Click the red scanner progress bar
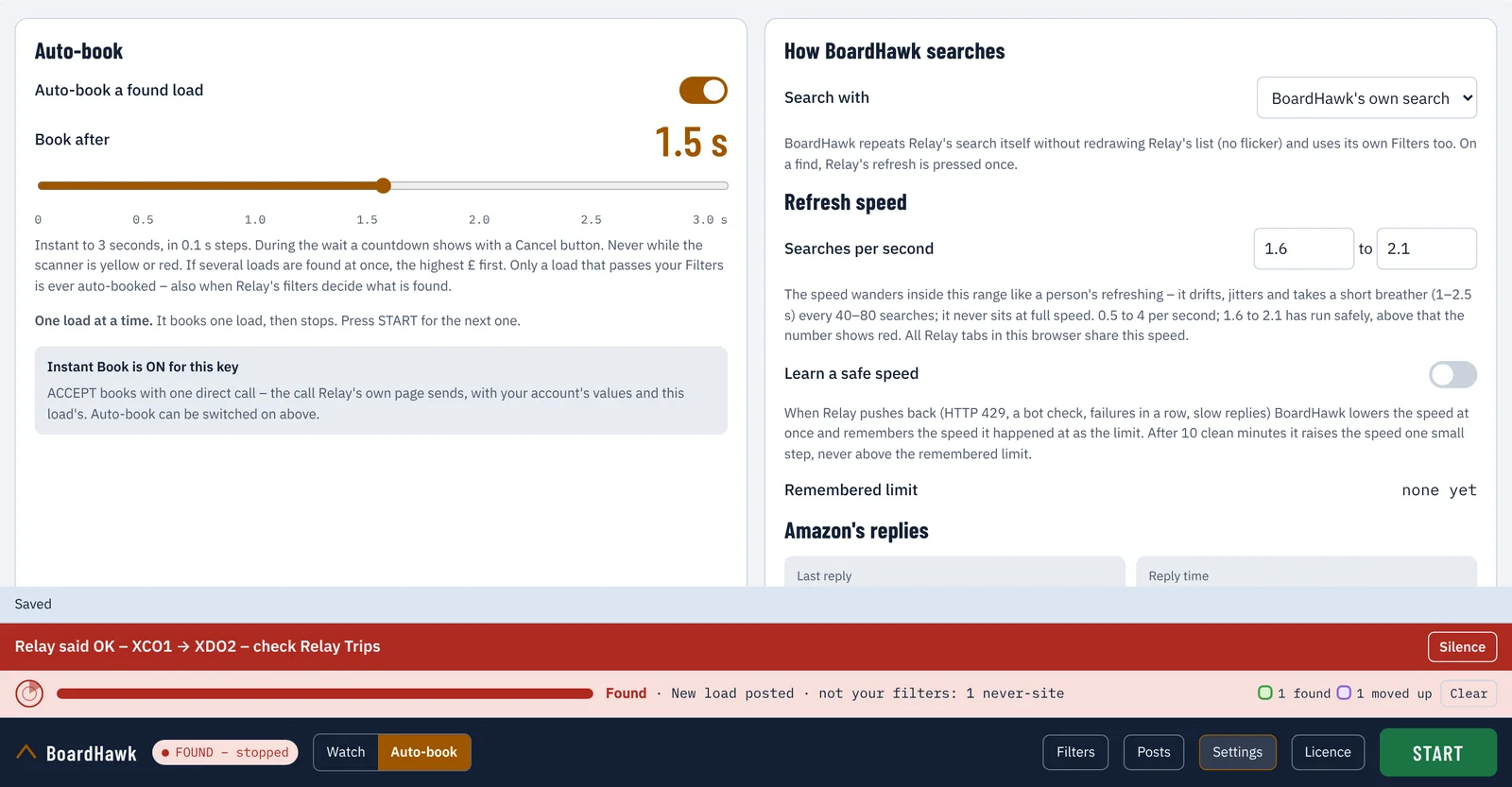1512x787 pixels. 325,693
